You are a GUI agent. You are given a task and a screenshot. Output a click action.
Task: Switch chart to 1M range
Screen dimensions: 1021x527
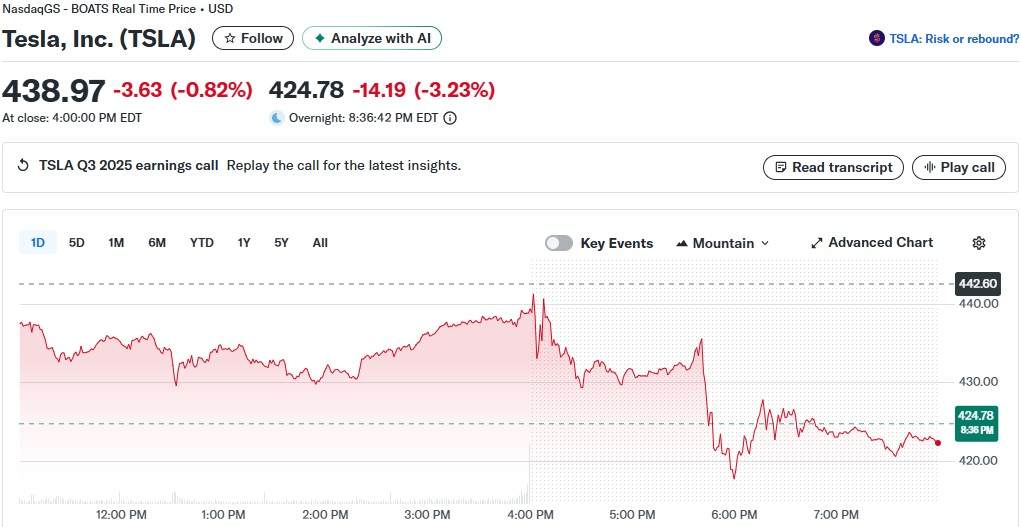(116, 243)
